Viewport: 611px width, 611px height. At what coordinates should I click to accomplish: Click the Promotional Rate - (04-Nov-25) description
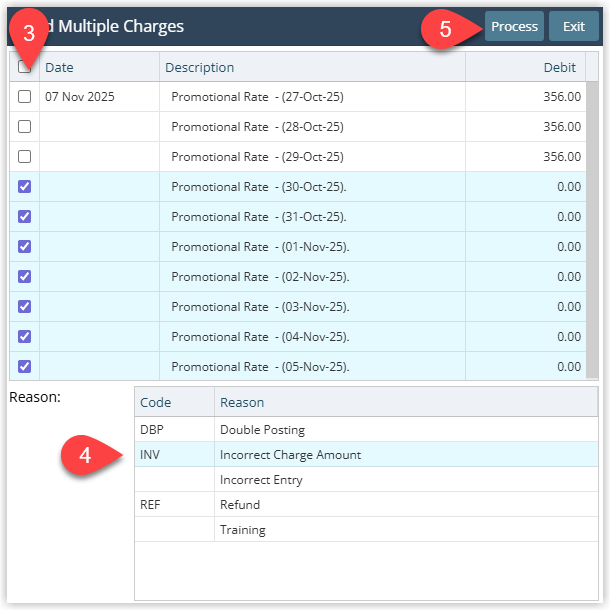coord(260,336)
